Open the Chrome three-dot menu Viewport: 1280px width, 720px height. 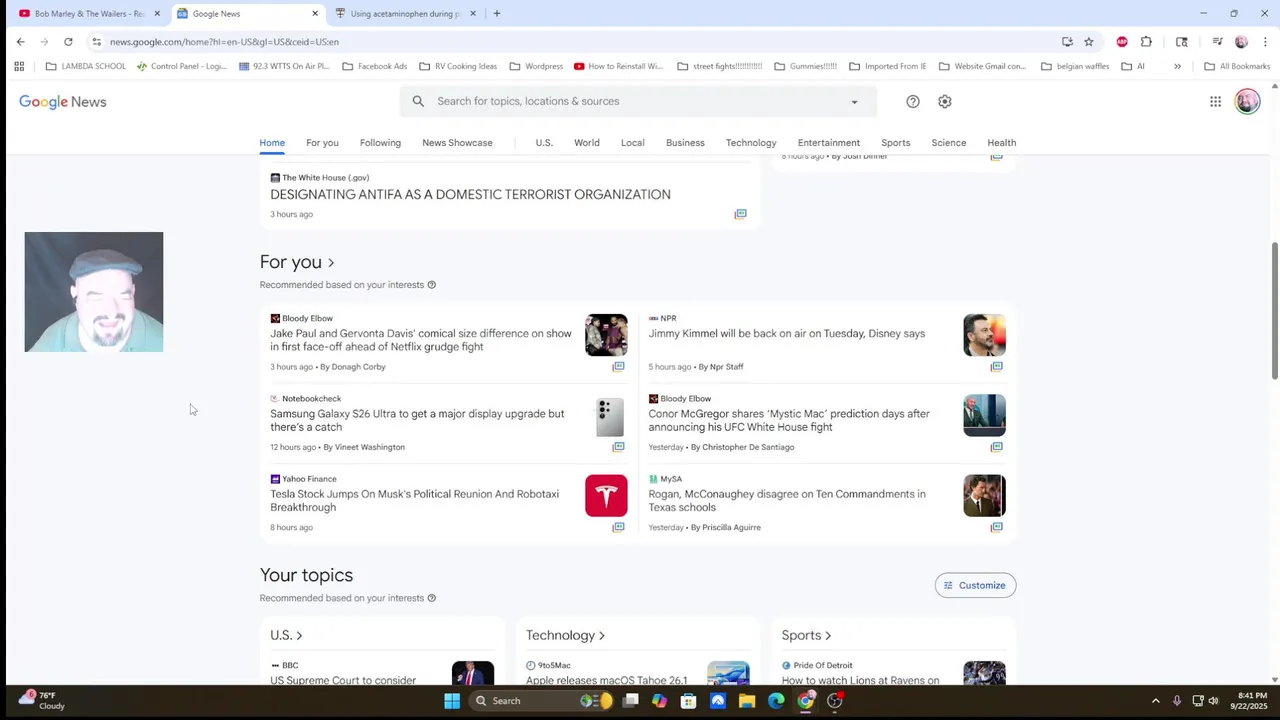click(x=1265, y=42)
